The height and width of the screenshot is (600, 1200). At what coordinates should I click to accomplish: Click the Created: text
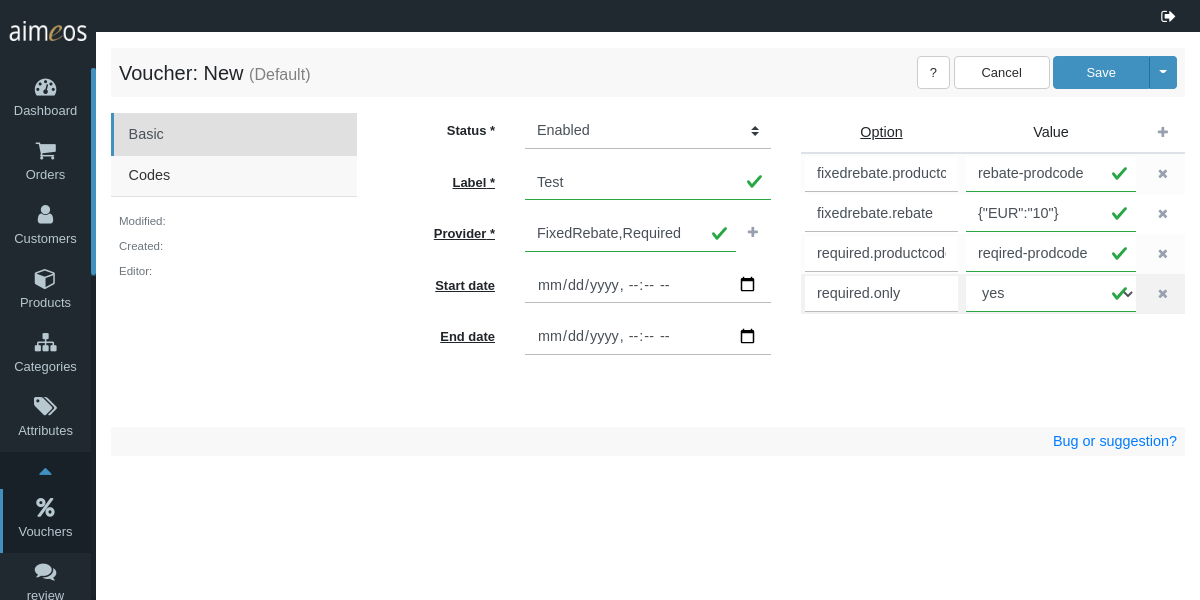click(141, 246)
